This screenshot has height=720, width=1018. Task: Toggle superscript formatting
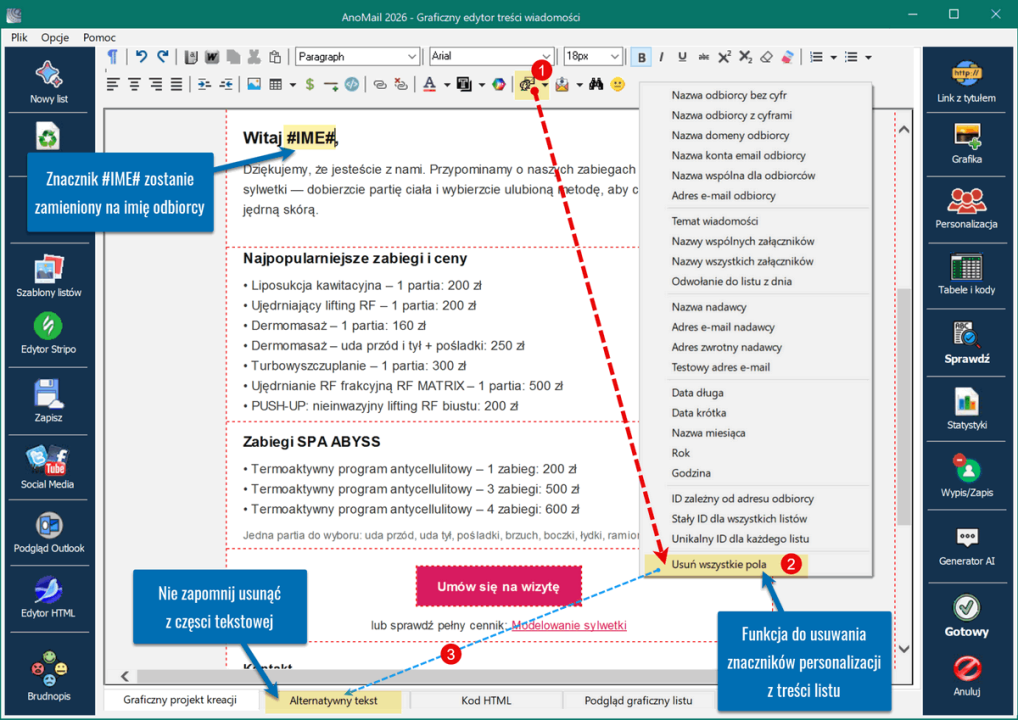point(725,57)
